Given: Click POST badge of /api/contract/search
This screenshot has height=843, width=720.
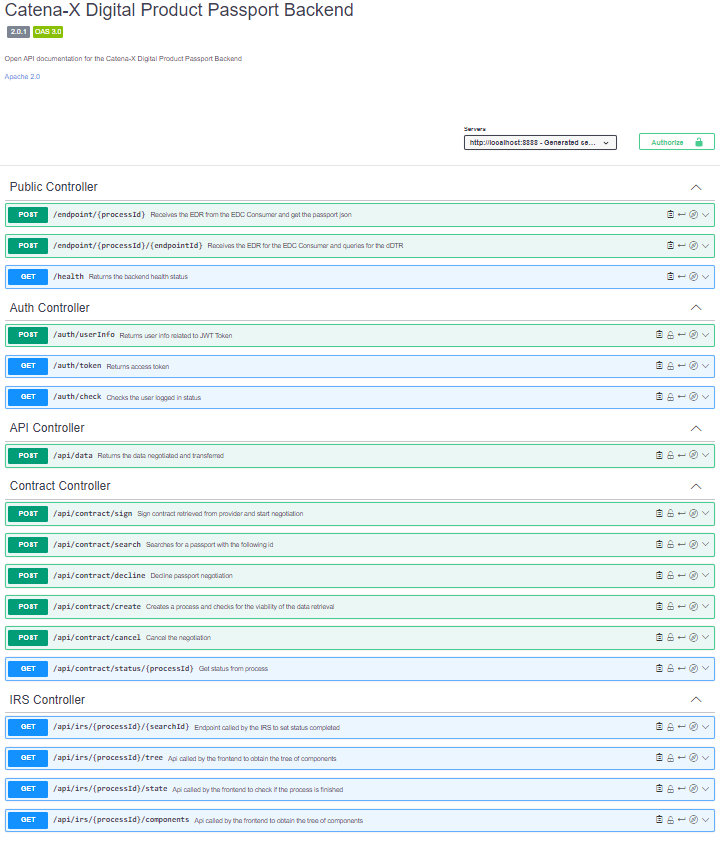Looking at the screenshot, I should pos(28,544).
